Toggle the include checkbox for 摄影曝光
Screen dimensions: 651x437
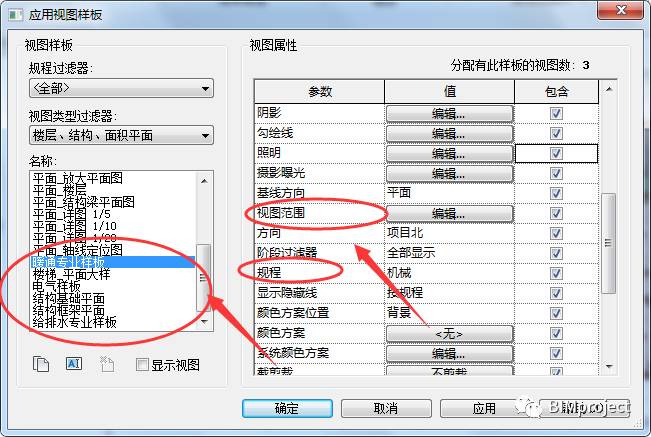pos(556,173)
